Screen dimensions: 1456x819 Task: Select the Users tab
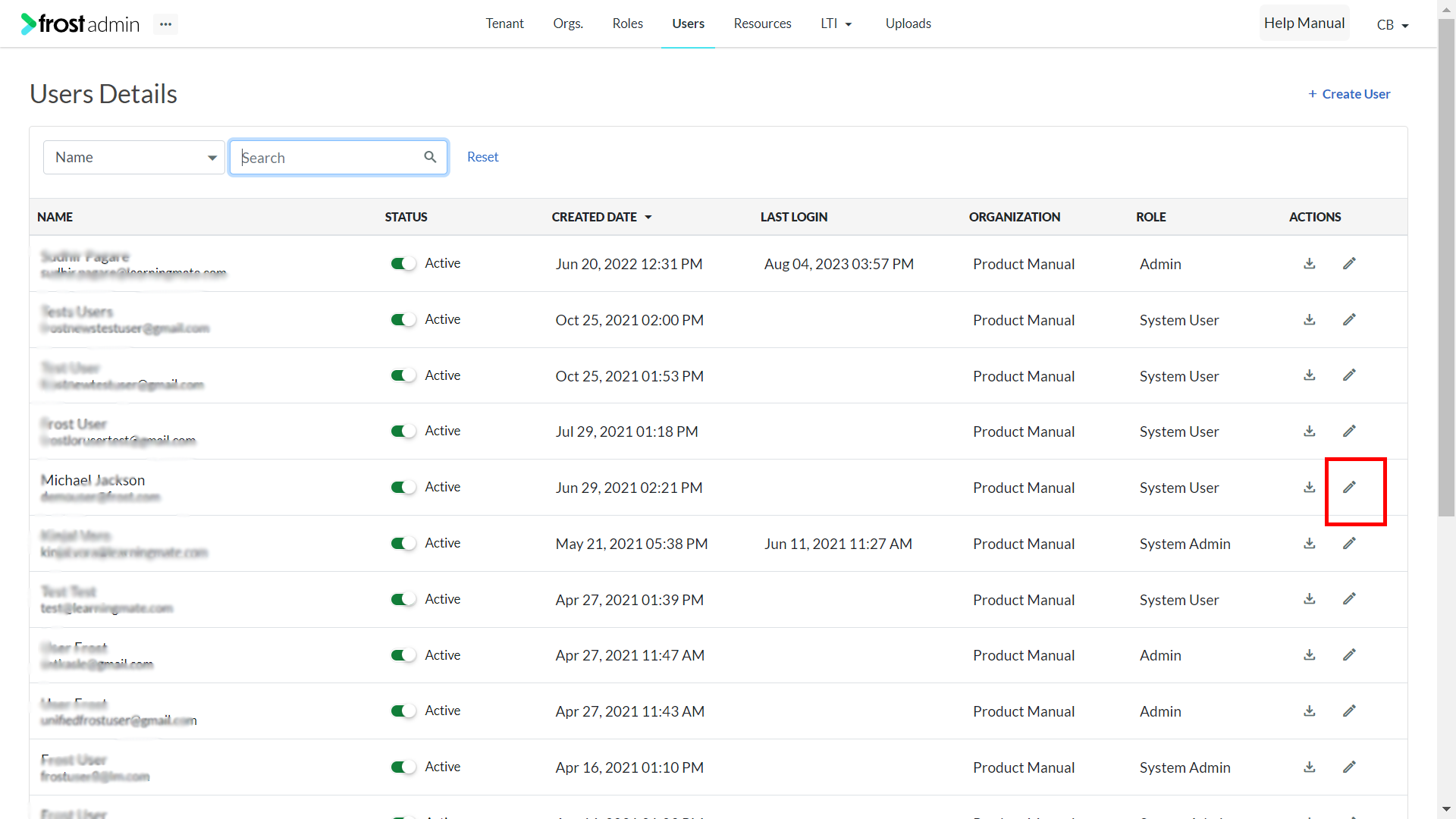click(x=688, y=24)
